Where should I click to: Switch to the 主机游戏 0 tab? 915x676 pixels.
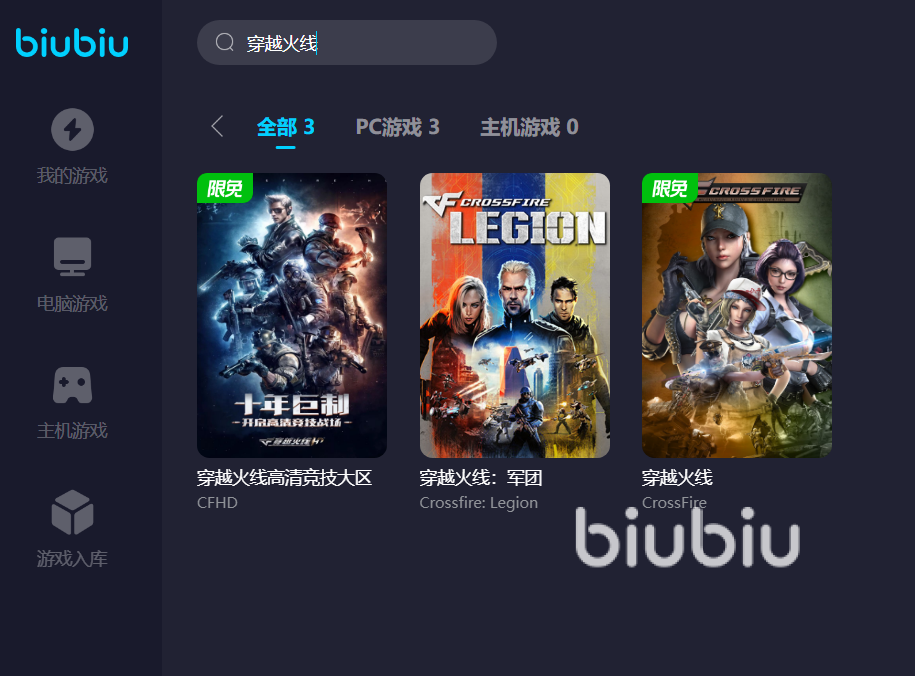tap(529, 127)
